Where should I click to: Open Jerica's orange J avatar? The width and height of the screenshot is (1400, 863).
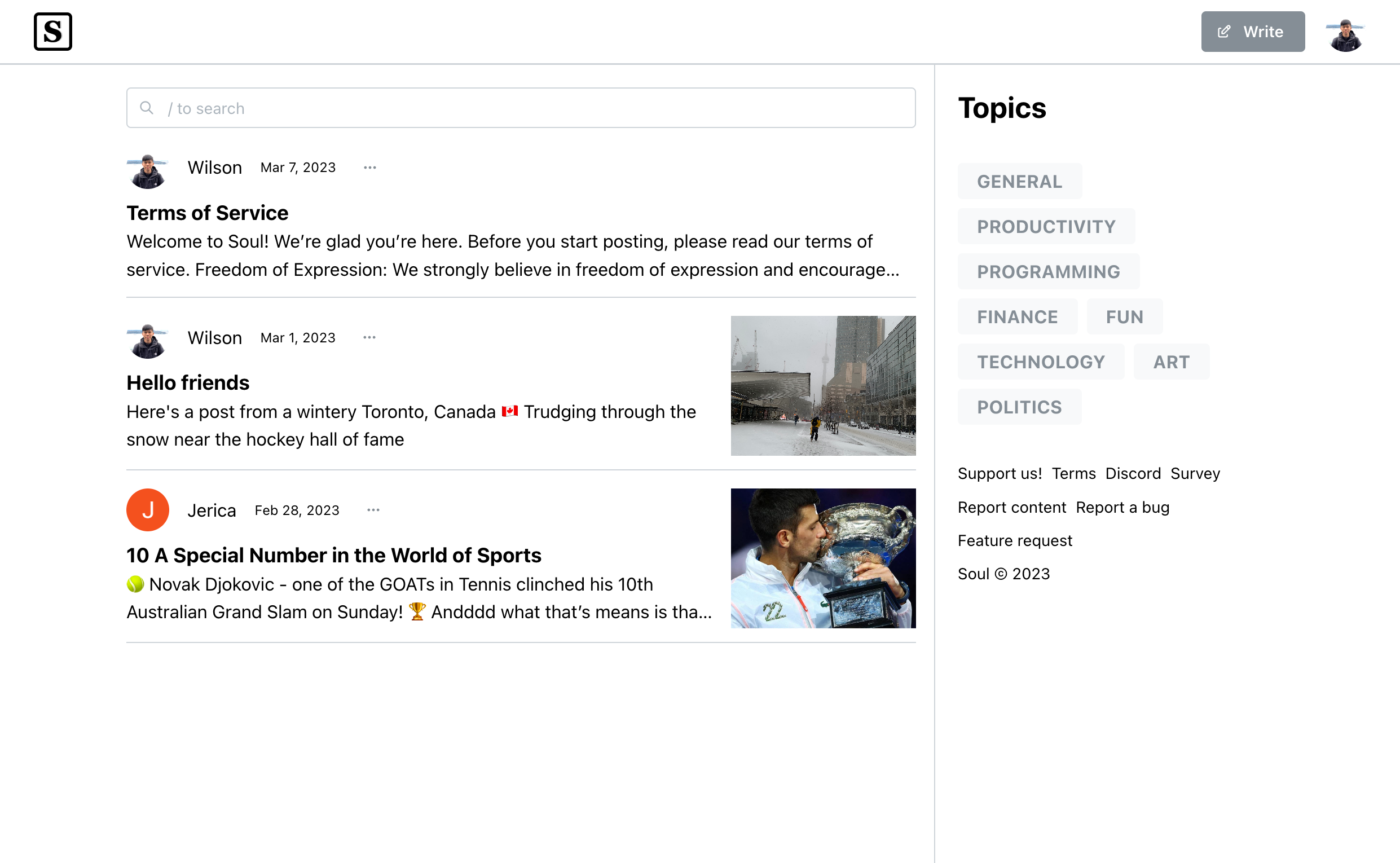[147, 510]
